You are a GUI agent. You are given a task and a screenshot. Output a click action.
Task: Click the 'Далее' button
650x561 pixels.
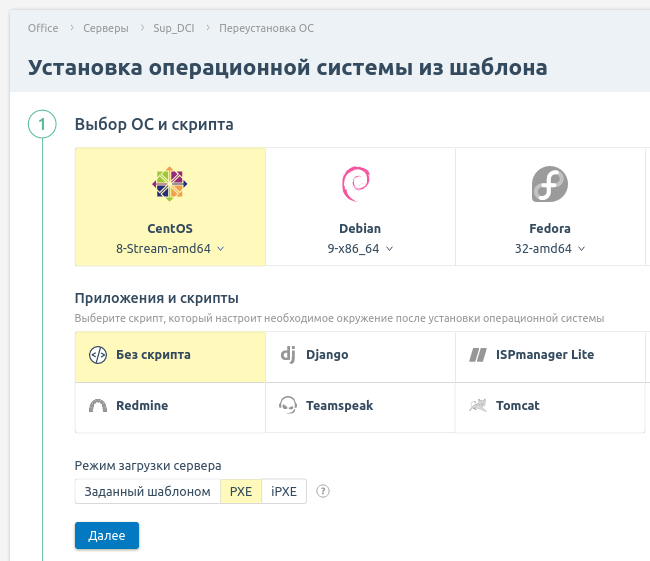click(107, 535)
